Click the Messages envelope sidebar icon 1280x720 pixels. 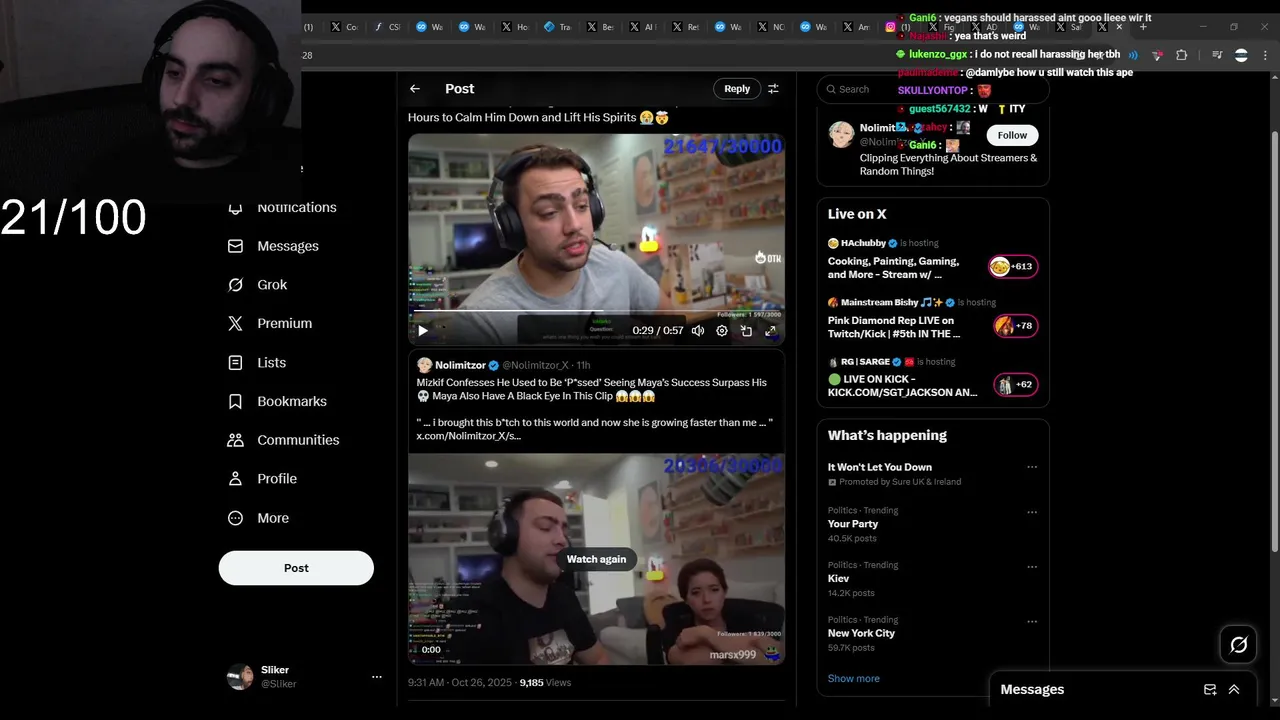point(235,246)
